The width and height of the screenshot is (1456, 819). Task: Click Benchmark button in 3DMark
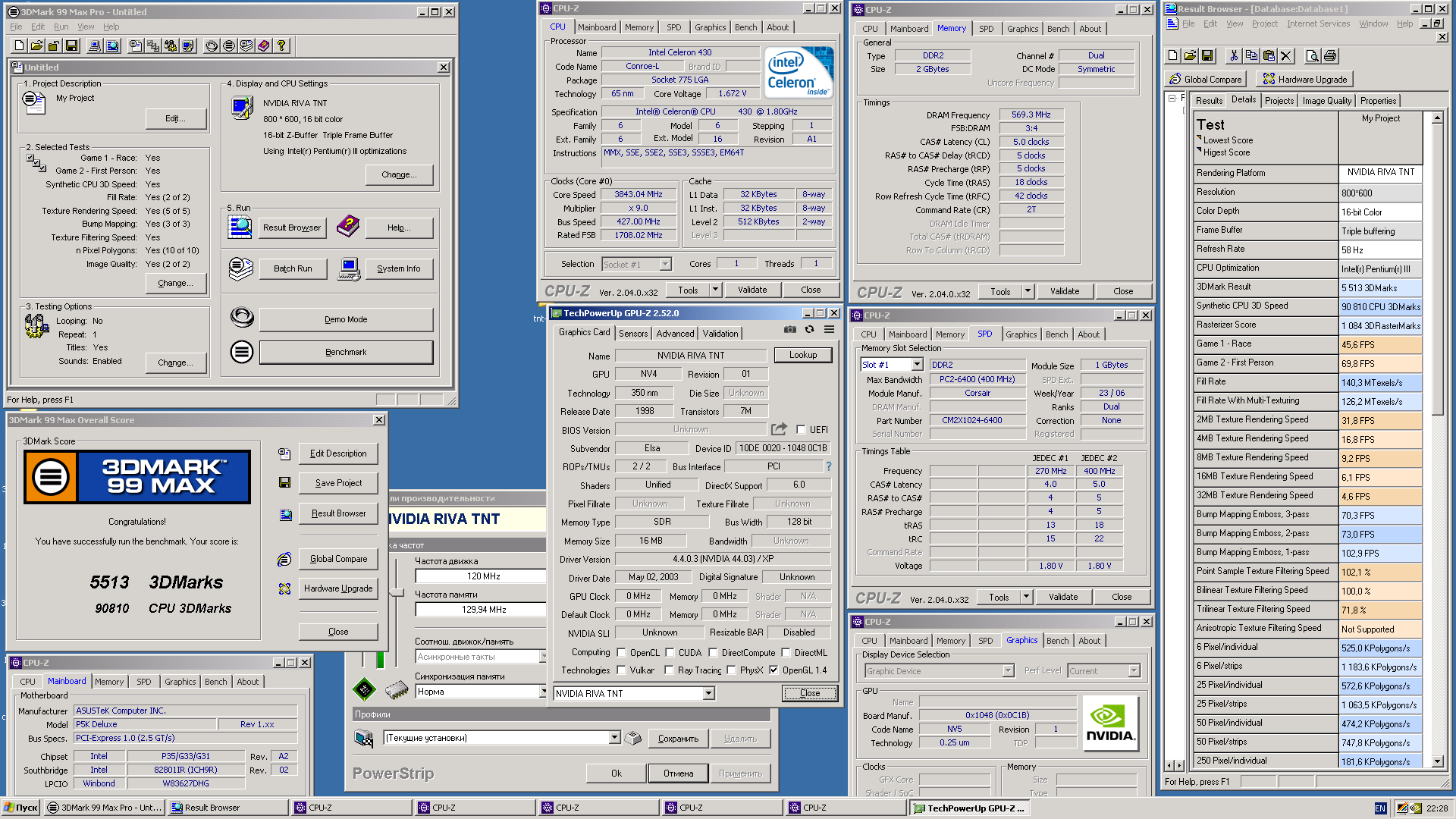pos(346,352)
